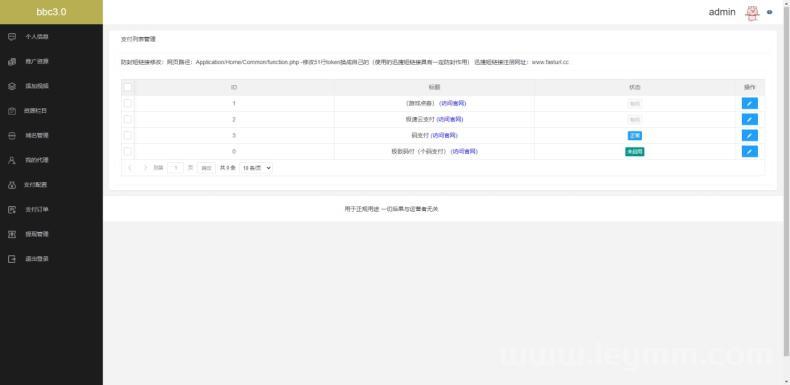
Task: Click edit pencil button for row ID 0
Action: pos(749,152)
